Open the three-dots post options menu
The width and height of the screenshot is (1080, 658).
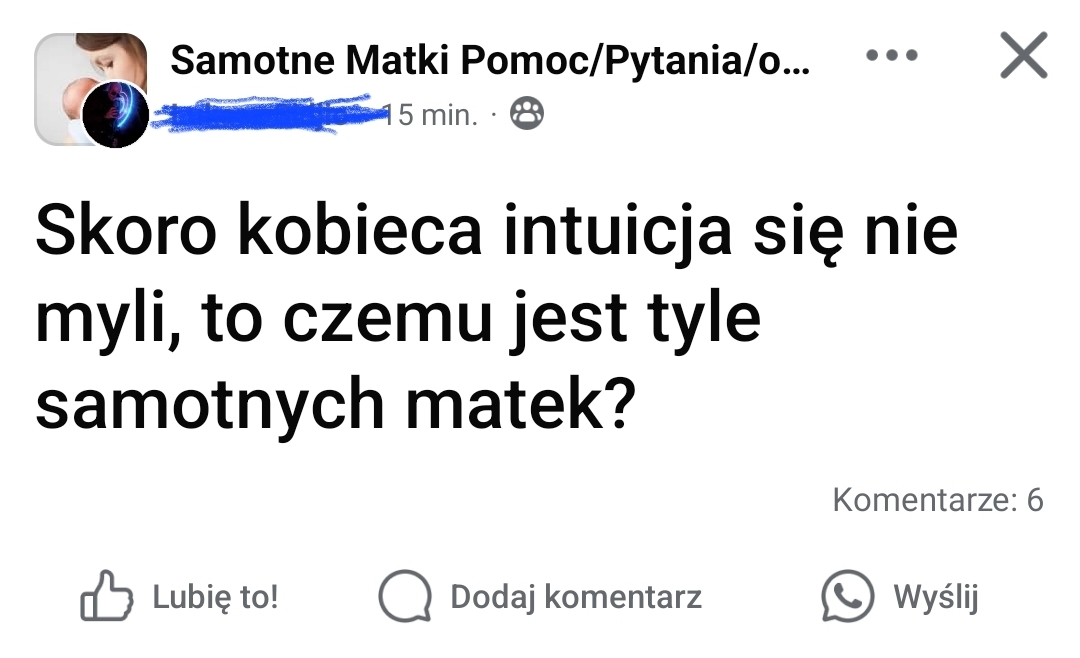click(892, 56)
